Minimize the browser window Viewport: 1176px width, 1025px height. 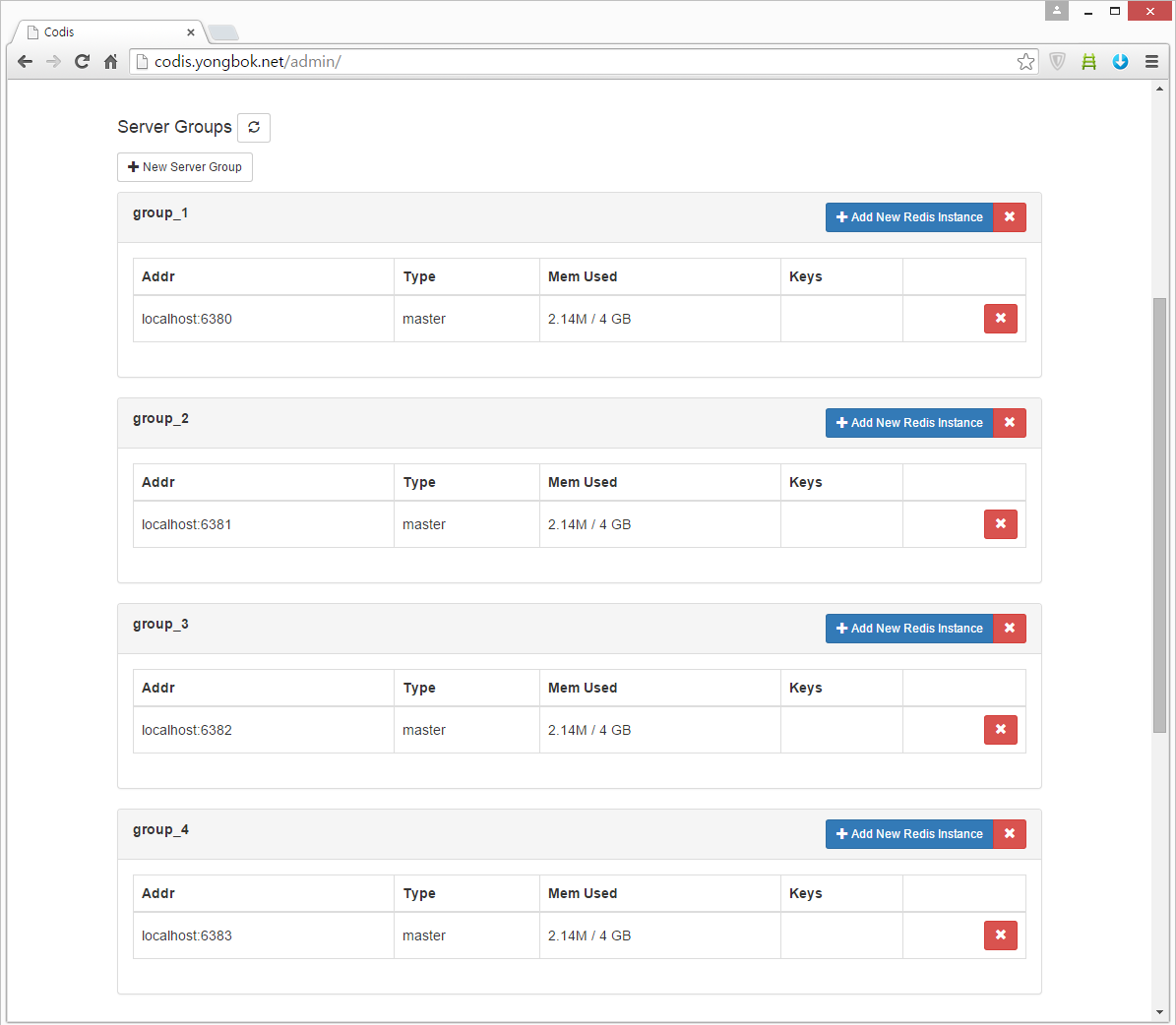pos(1087,11)
